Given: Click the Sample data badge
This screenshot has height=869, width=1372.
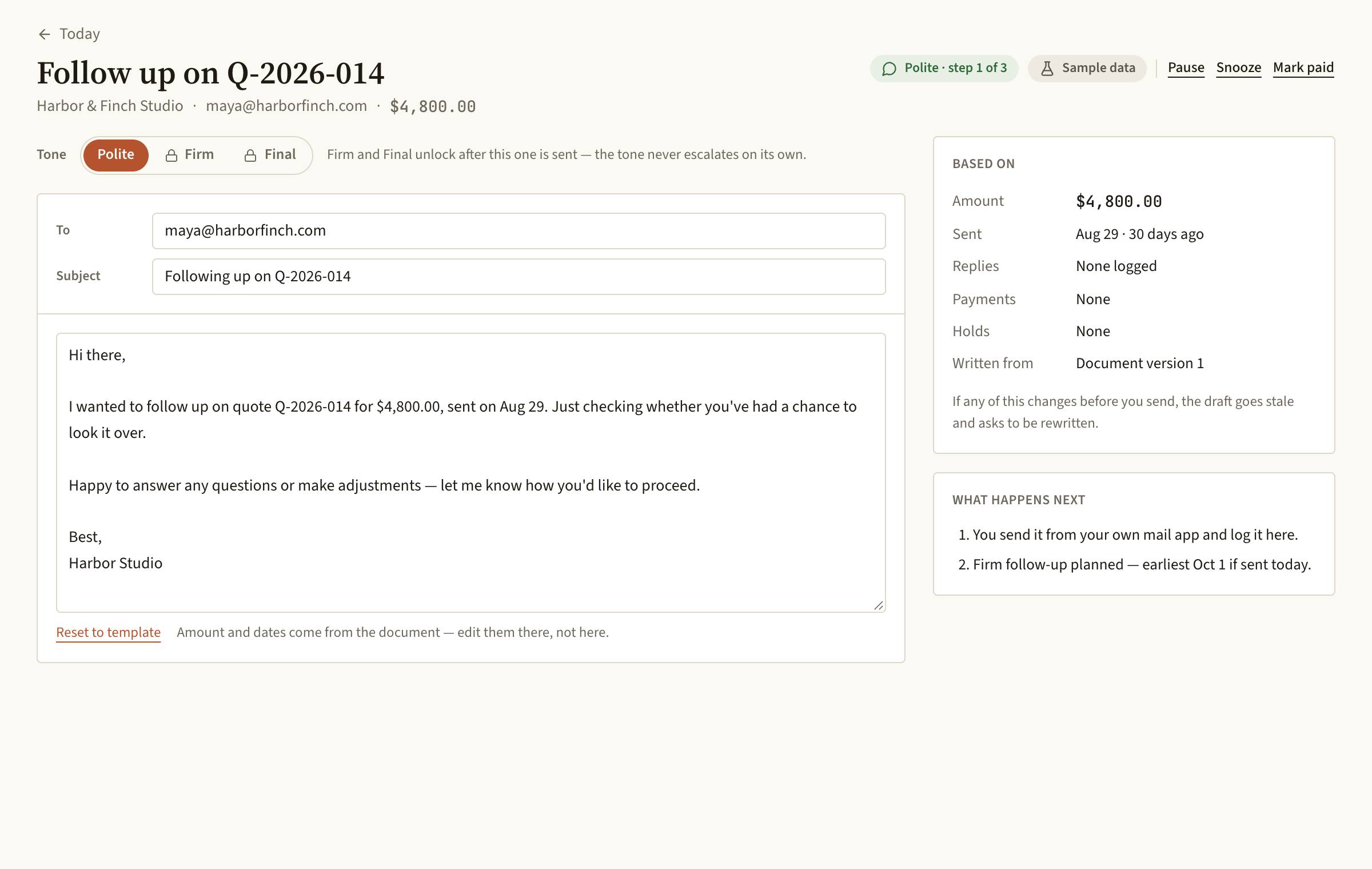Looking at the screenshot, I should [x=1087, y=69].
